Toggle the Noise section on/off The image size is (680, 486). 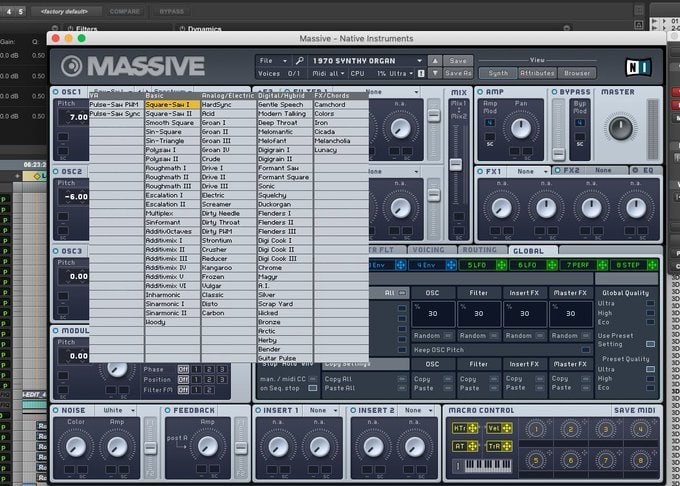(56, 410)
